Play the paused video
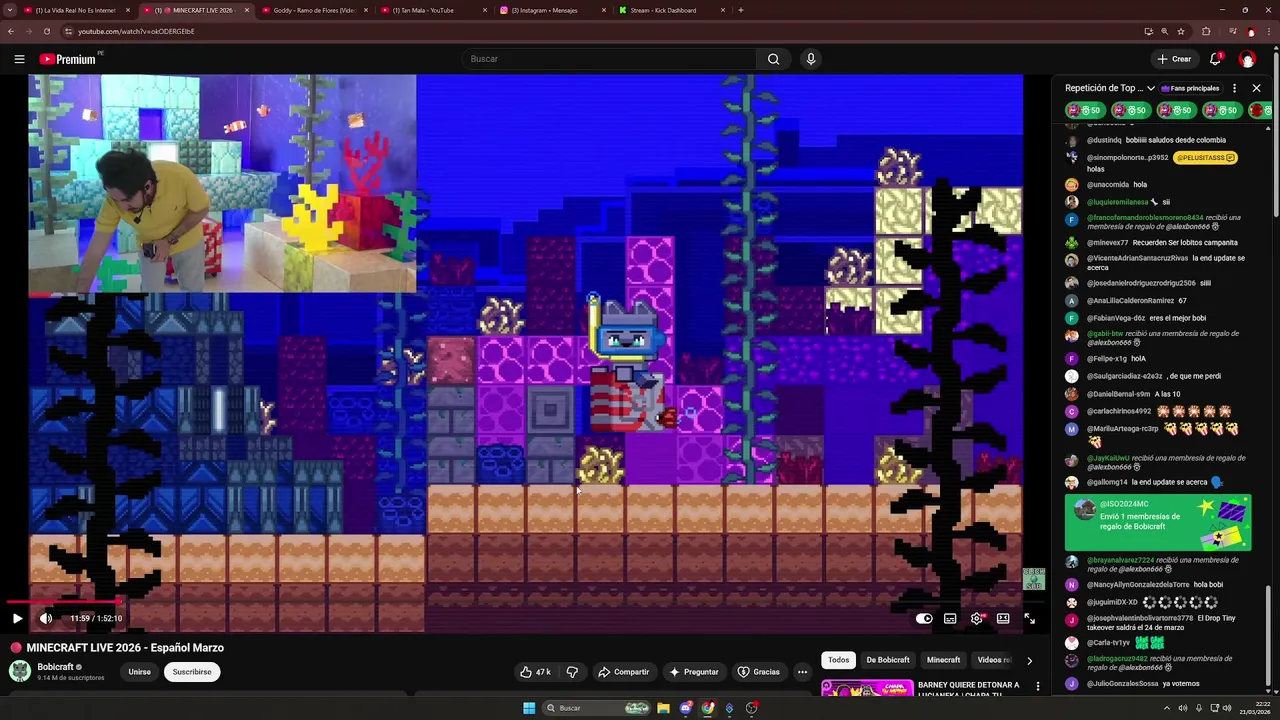The image size is (1280, 720). pos(17,618)
